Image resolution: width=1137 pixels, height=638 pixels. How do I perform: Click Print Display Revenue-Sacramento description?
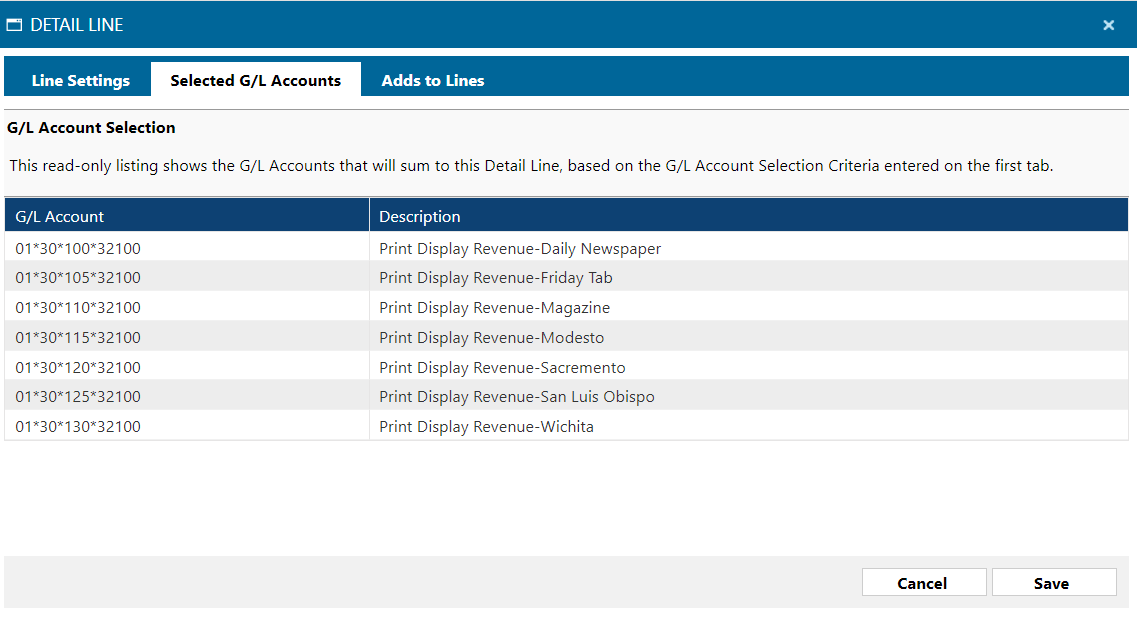pos(502,367)
